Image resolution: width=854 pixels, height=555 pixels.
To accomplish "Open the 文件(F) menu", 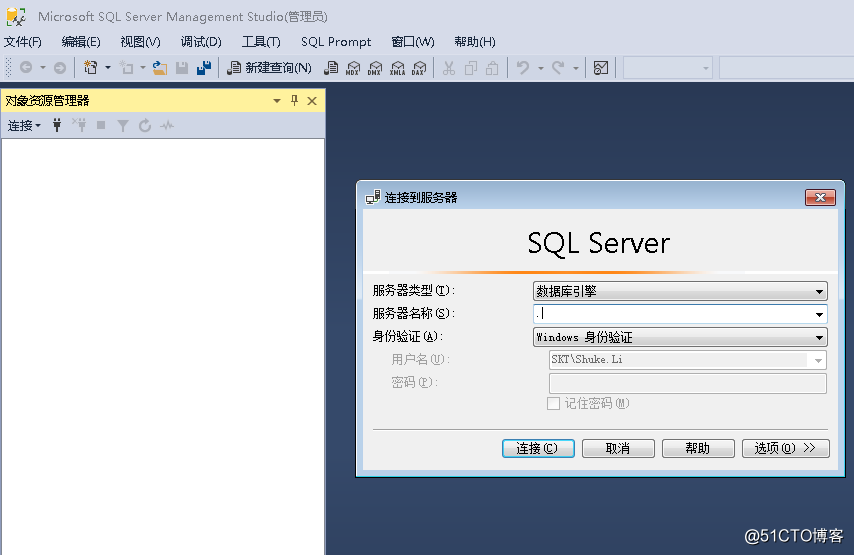I will 23,42.
